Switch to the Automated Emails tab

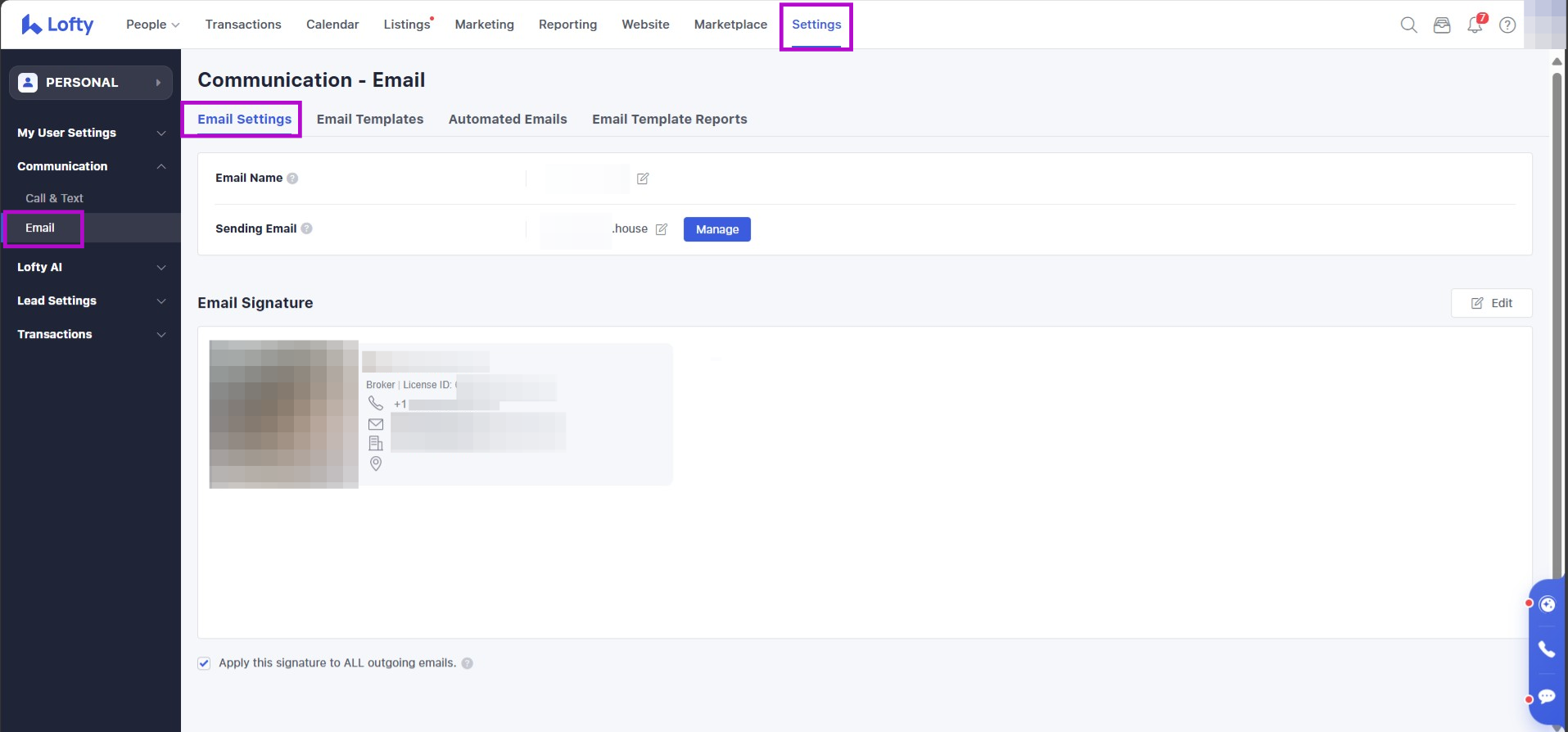508,119
